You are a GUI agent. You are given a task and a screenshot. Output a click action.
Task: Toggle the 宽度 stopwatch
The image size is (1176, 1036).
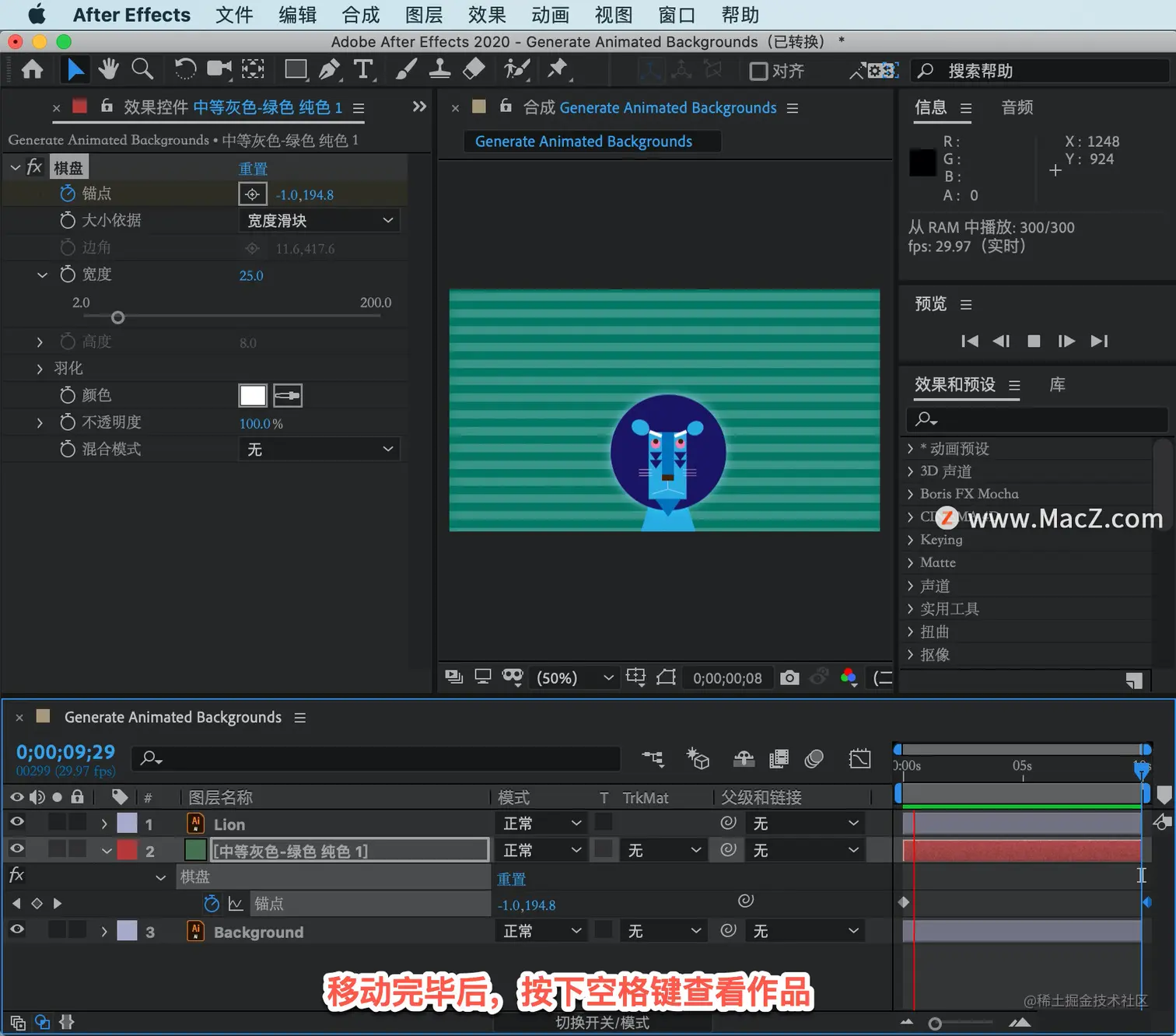(x=68, y=275)
